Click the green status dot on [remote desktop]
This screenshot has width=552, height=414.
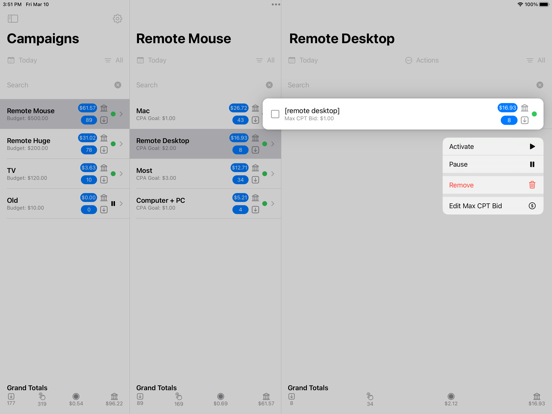(534, 114)
